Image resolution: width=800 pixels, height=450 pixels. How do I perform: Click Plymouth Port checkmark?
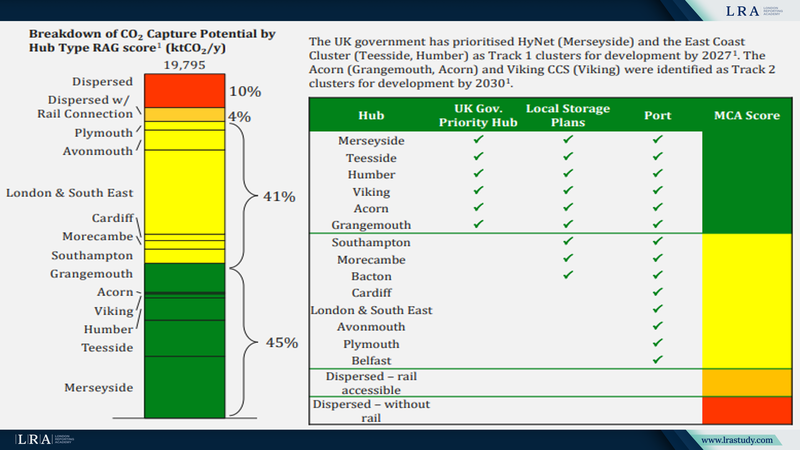[x=658, y=342]
